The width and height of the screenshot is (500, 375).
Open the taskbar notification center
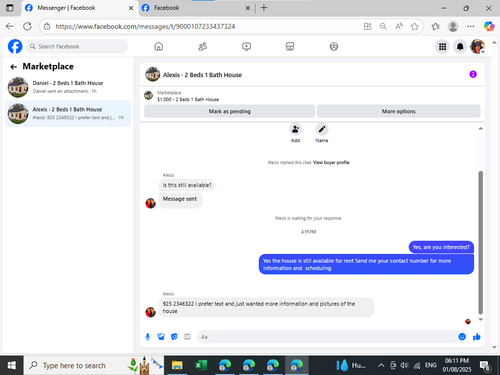(485, 366)
